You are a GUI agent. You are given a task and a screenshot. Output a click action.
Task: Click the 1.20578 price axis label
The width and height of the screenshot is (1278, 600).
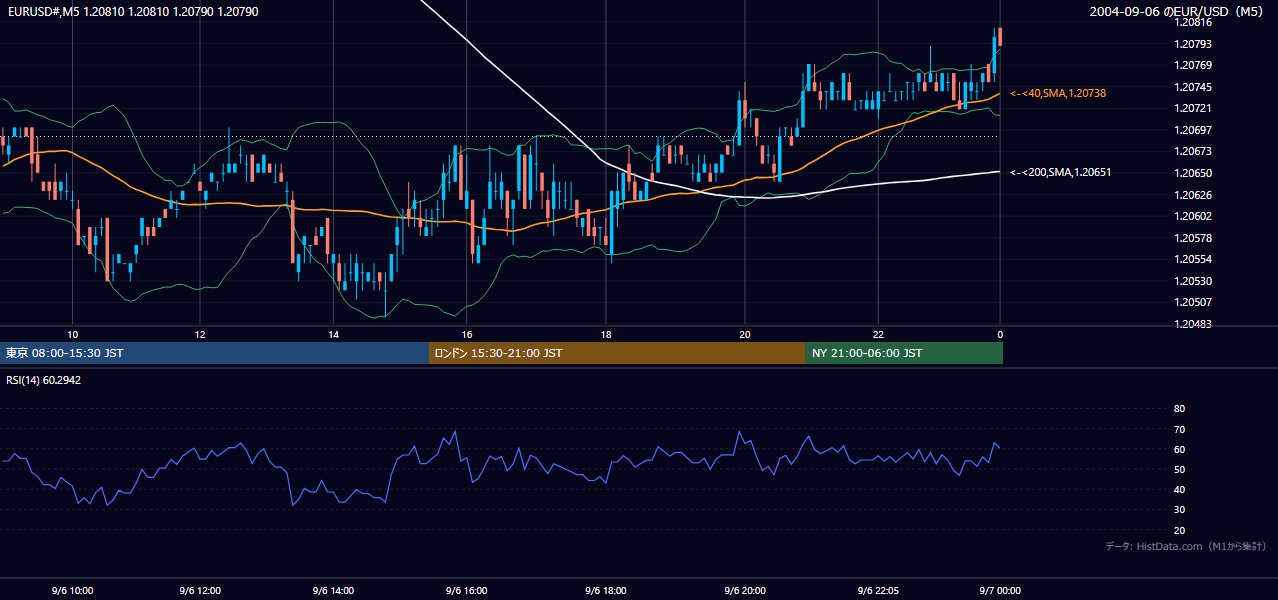point(1192,238)
